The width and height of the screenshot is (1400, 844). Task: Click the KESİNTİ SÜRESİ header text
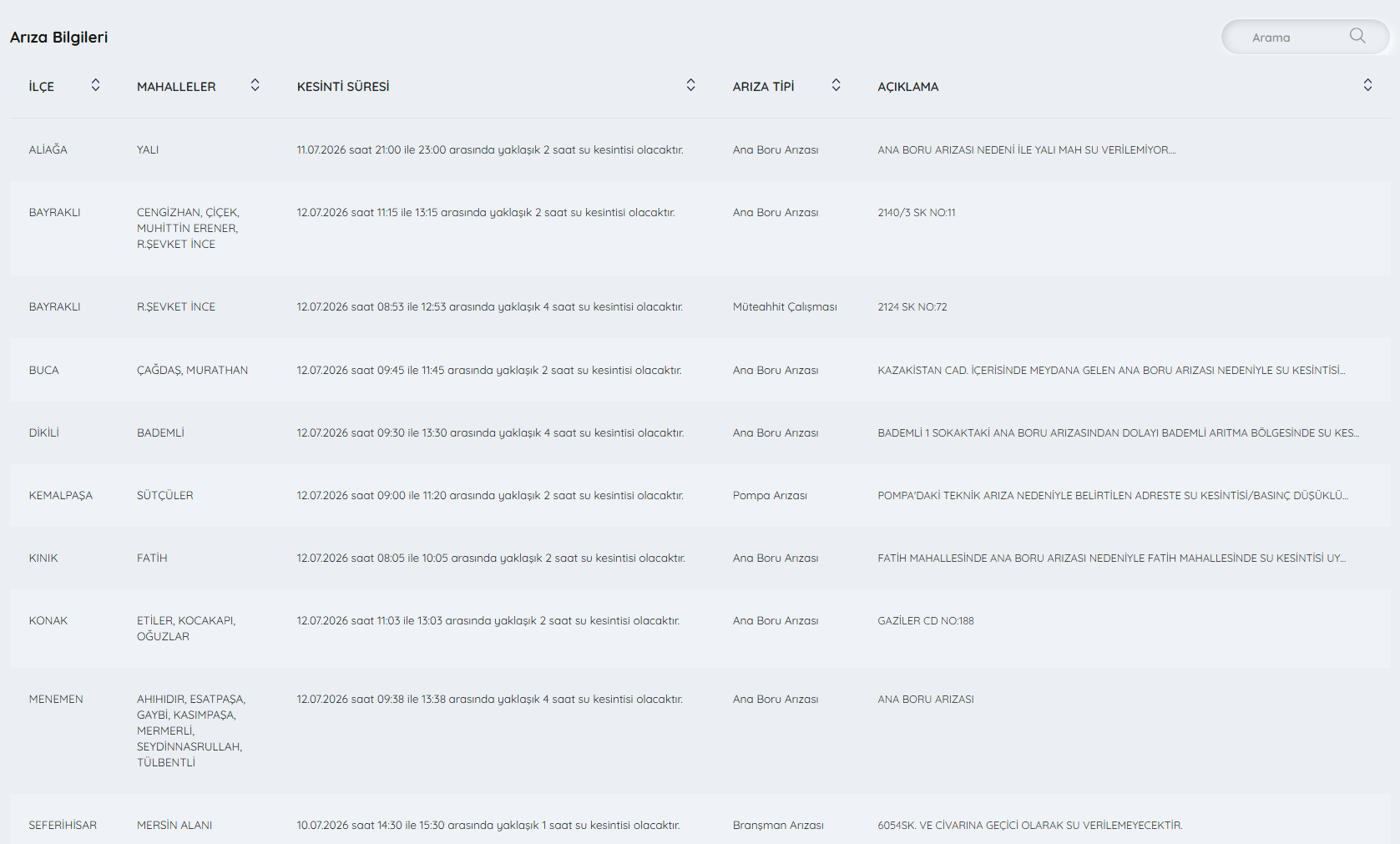[343, 87]
